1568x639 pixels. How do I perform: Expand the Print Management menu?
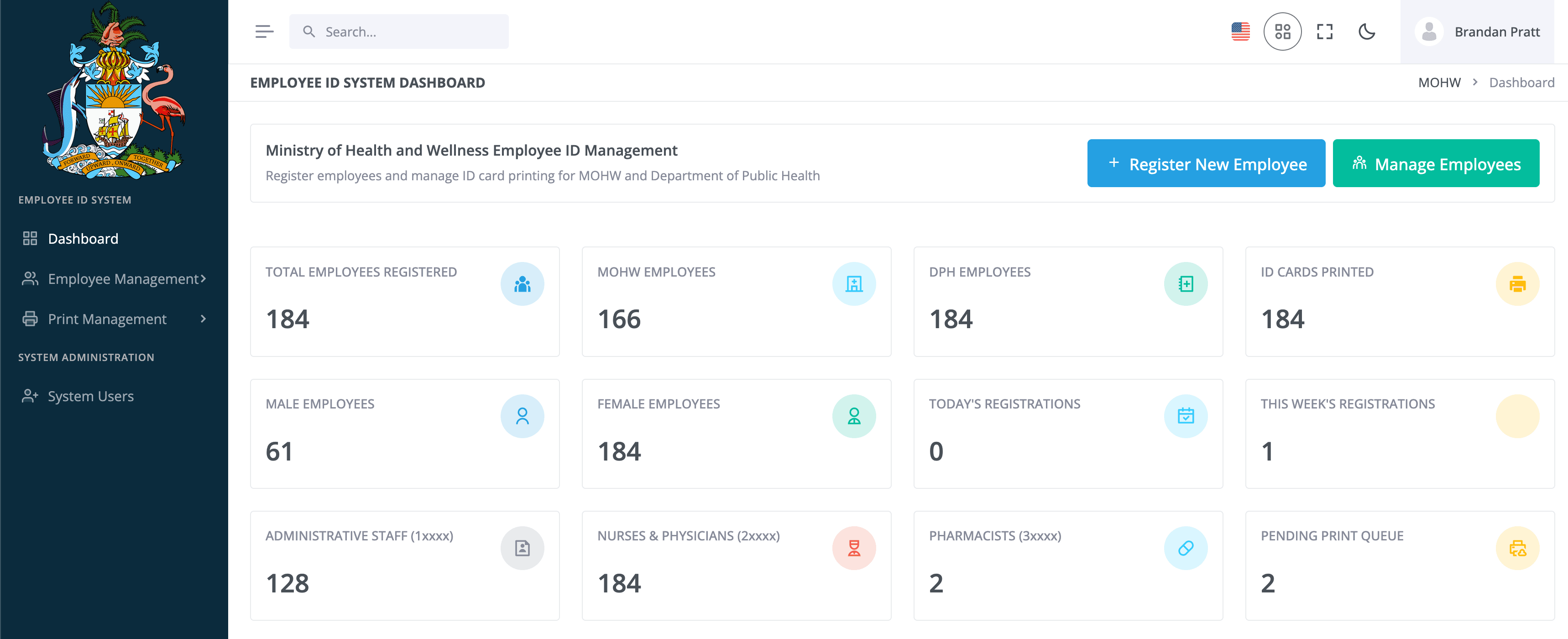point(107,318)
